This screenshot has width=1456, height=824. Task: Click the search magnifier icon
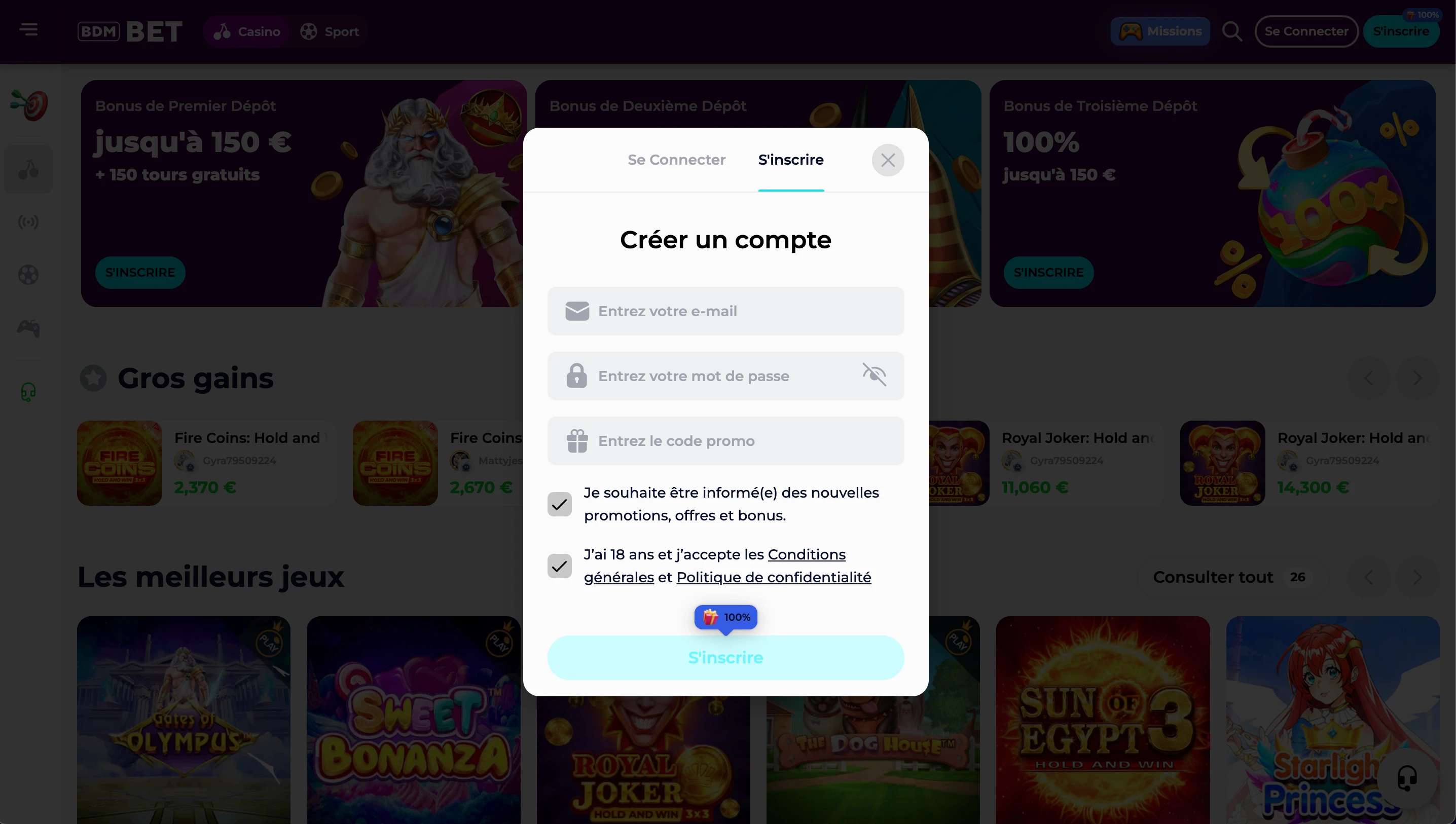pos(1232,31)
